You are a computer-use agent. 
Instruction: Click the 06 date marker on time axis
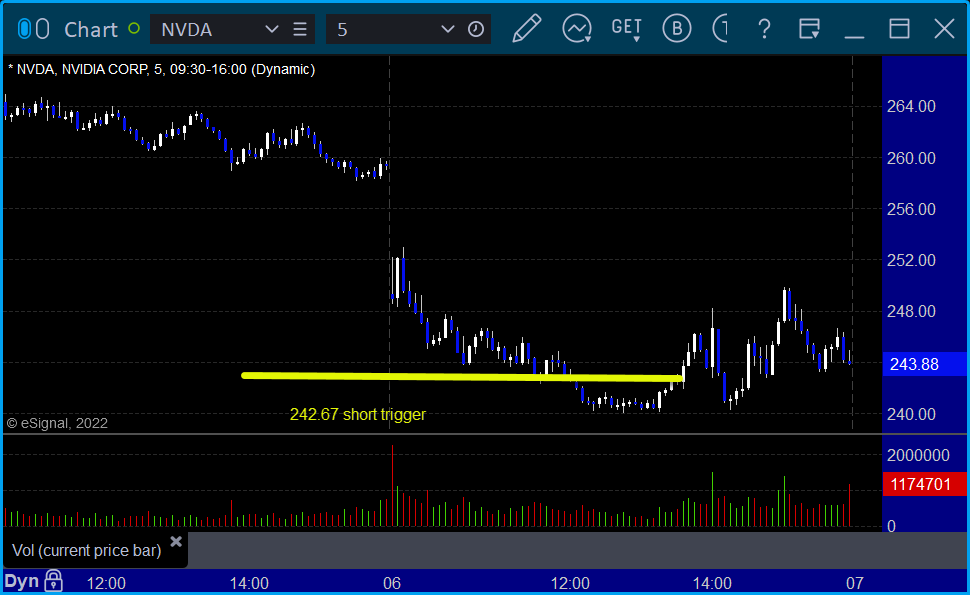(x=392, y=583)
